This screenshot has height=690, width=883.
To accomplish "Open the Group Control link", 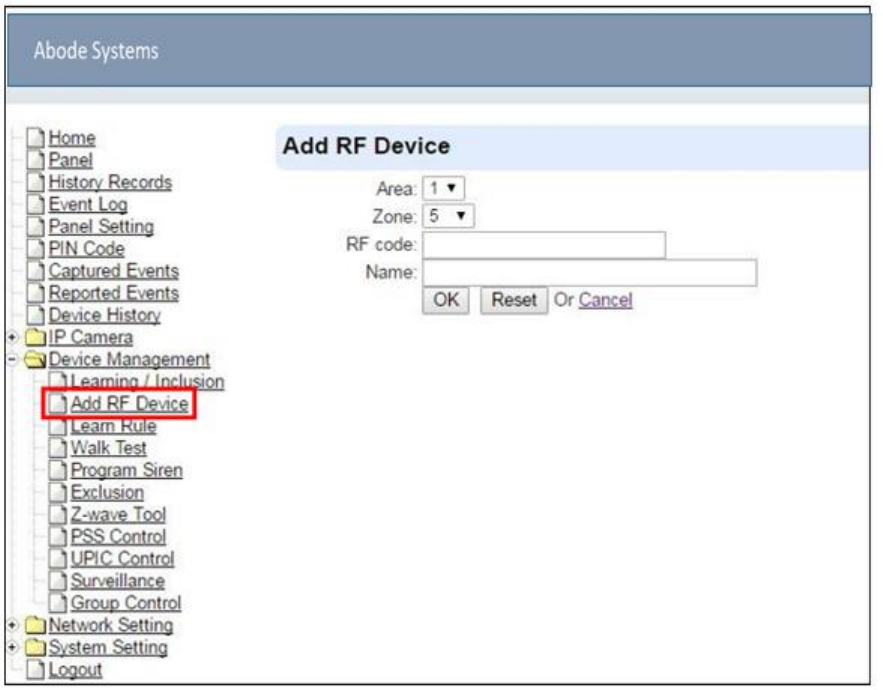I will (126, 603).
